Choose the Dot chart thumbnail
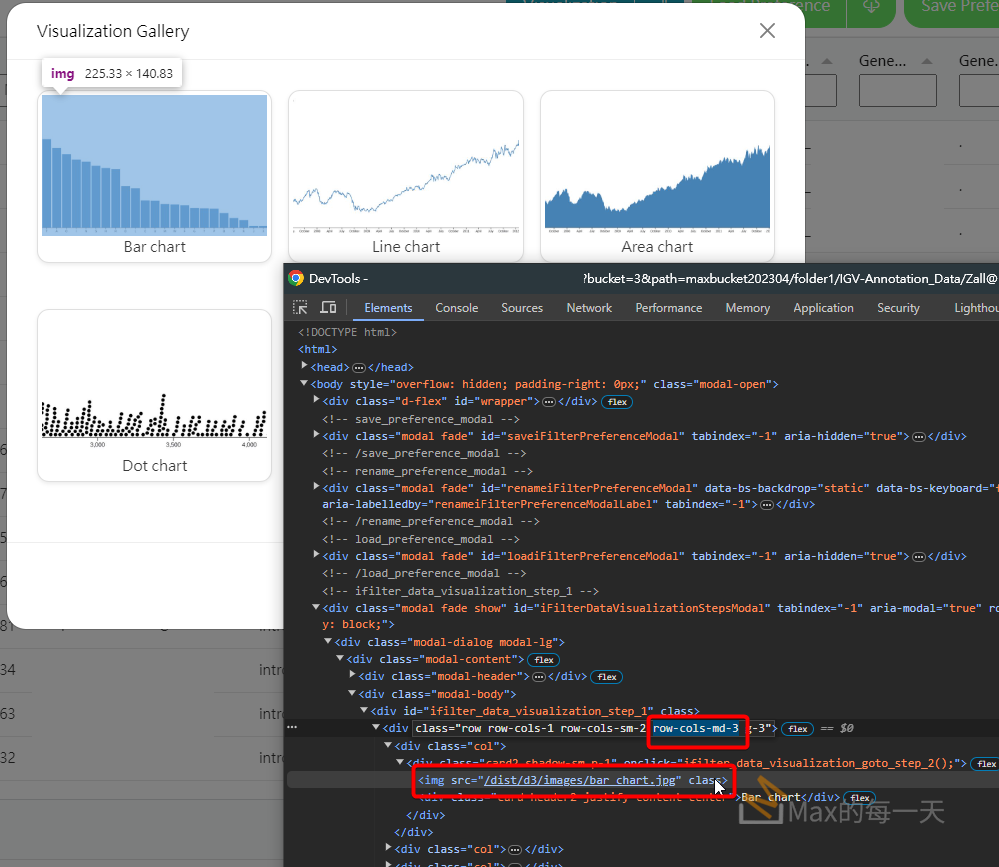 tap(154, 396)
